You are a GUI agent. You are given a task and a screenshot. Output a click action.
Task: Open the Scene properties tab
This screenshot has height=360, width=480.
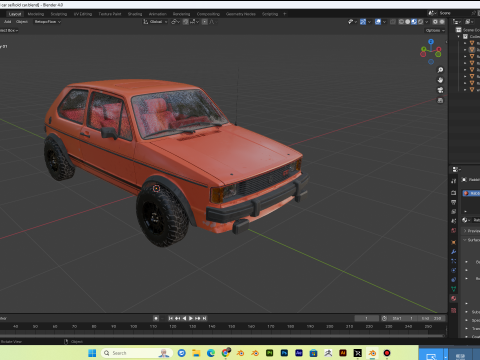(x=454, y=221)
